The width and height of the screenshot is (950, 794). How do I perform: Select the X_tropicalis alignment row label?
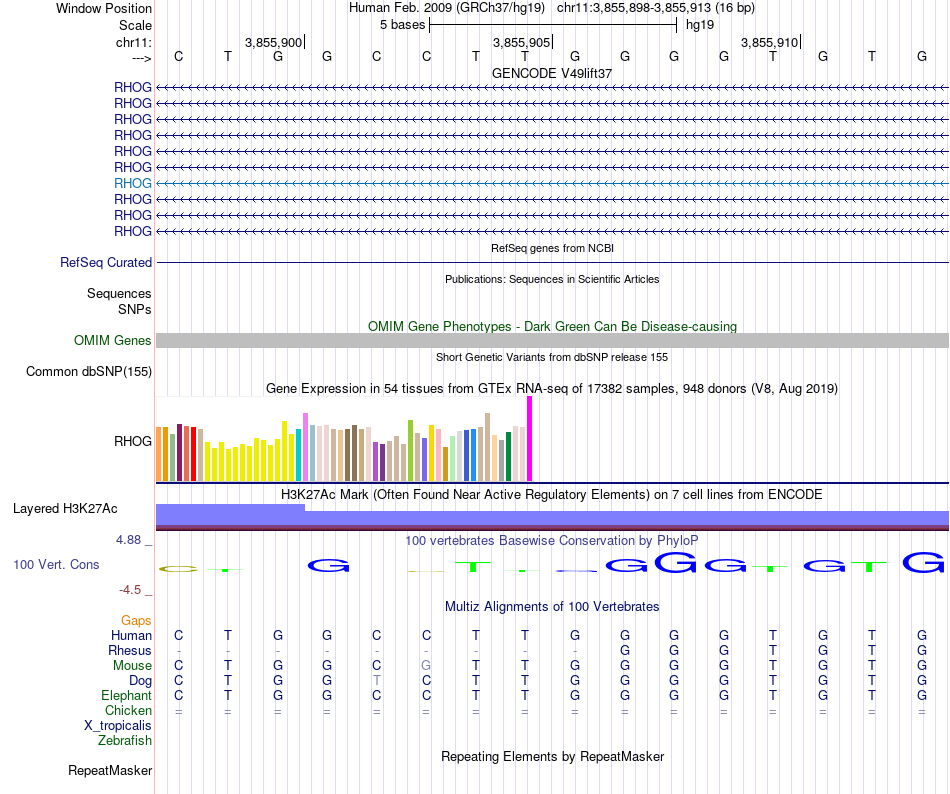tap(118, 726)
